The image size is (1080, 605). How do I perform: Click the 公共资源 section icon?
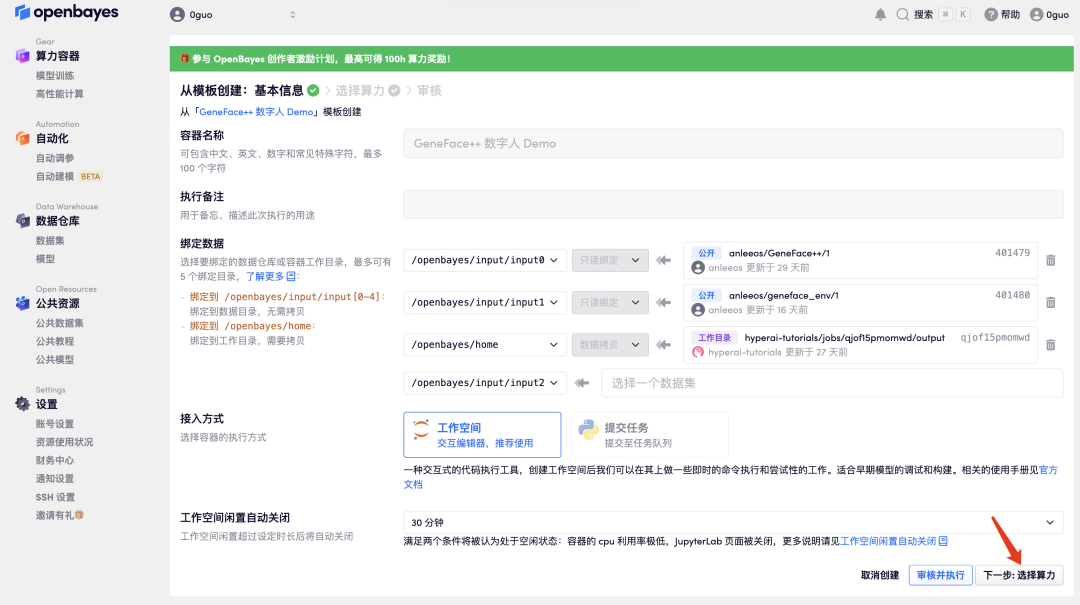(x=24, y=304)
